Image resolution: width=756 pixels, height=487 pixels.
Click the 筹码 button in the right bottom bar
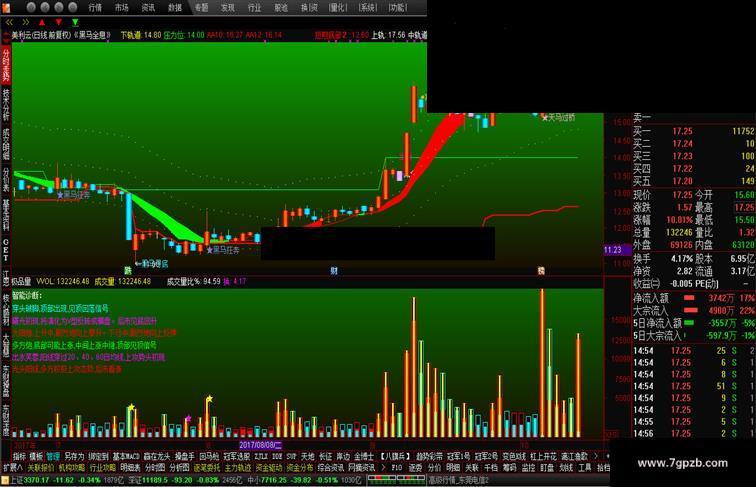[510, 468]
